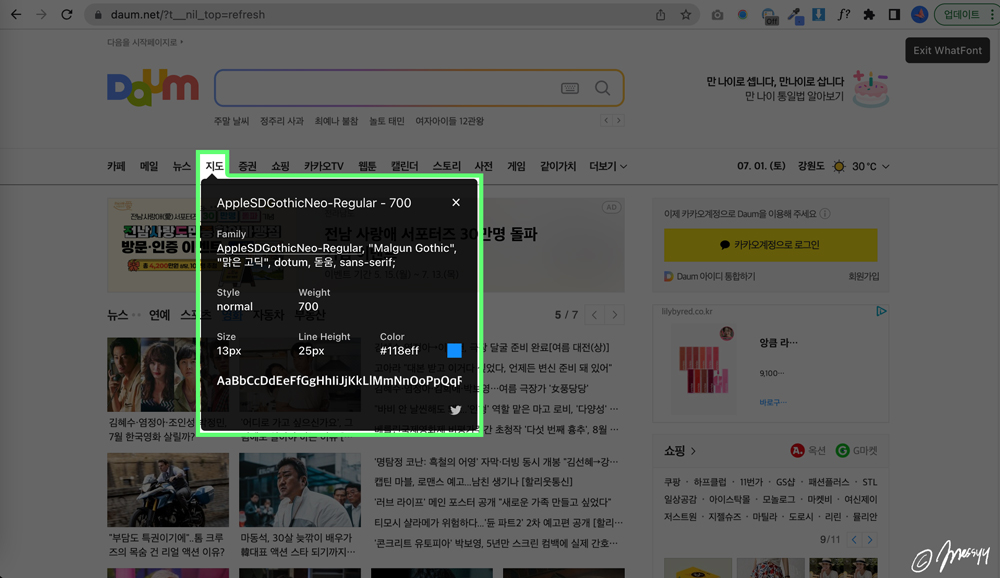Select the 뉴스 section tab

click(117, 315)
